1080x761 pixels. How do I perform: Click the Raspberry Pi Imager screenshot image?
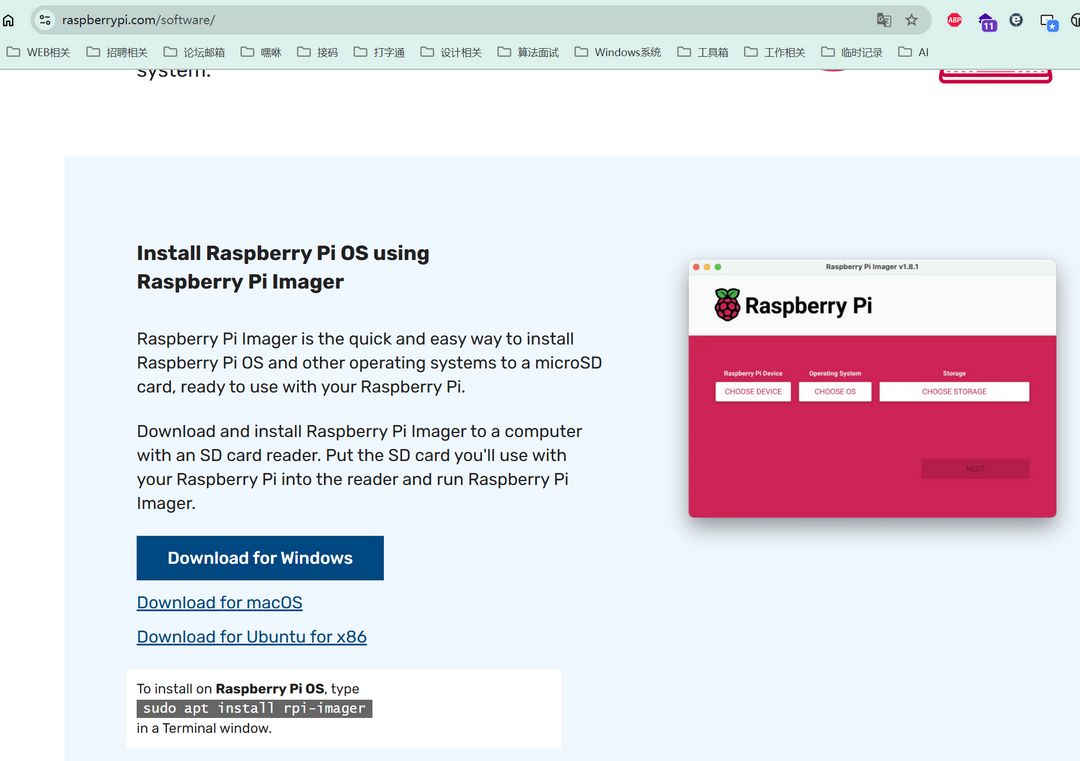(872, 388)
